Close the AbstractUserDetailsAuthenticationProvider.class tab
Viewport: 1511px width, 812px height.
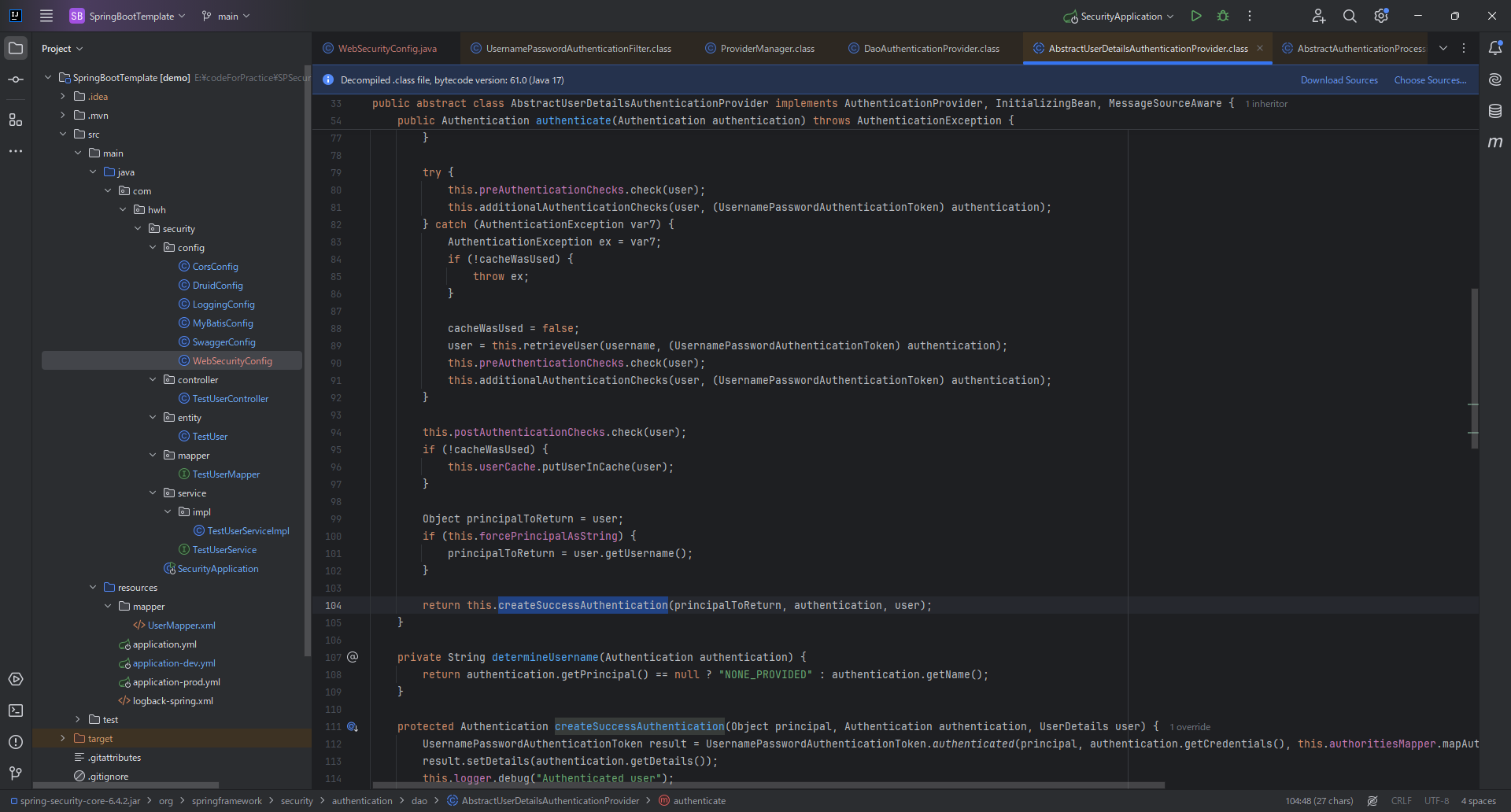click(x=1260, y=48)
